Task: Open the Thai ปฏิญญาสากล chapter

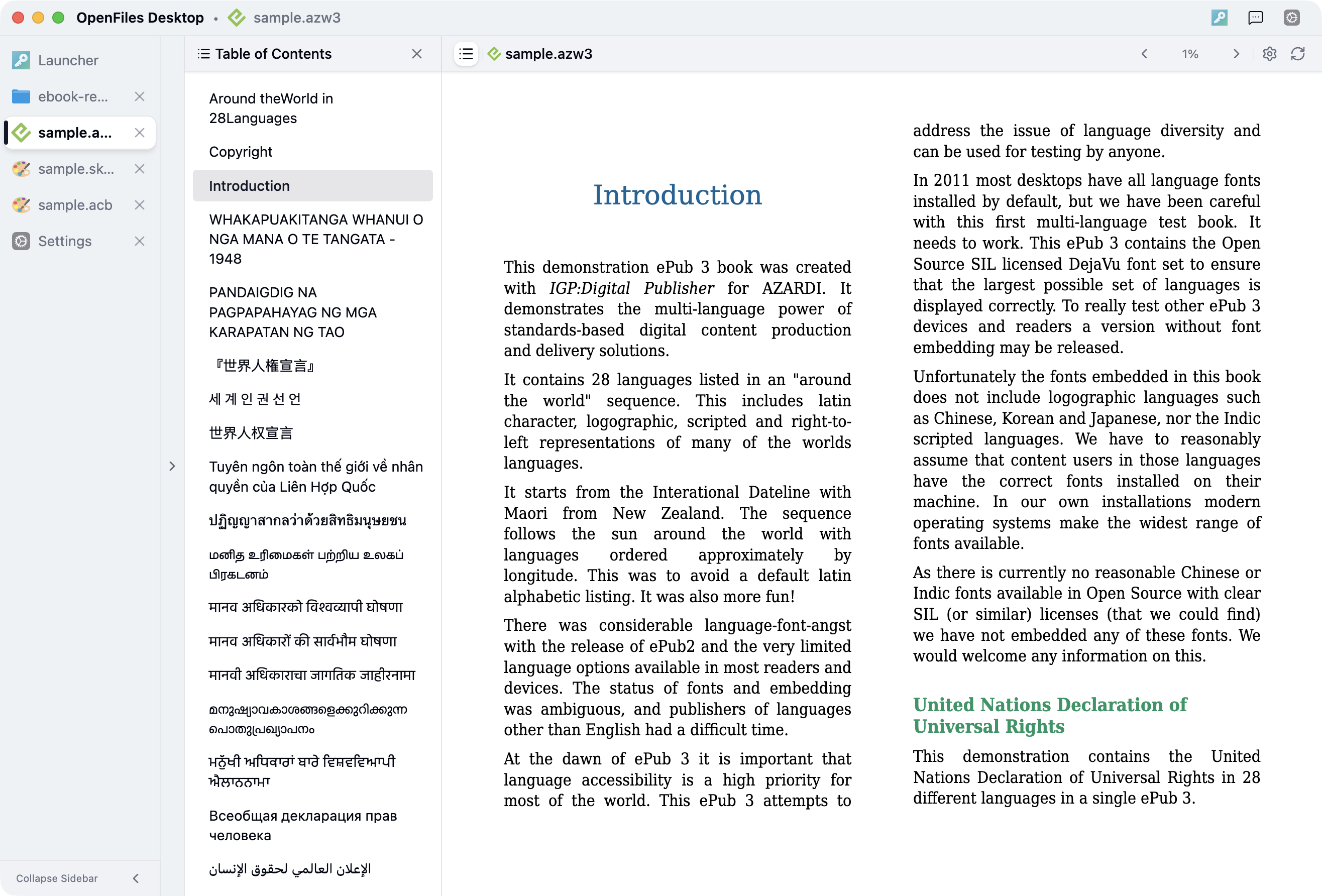Action: [x=313, y=520]
